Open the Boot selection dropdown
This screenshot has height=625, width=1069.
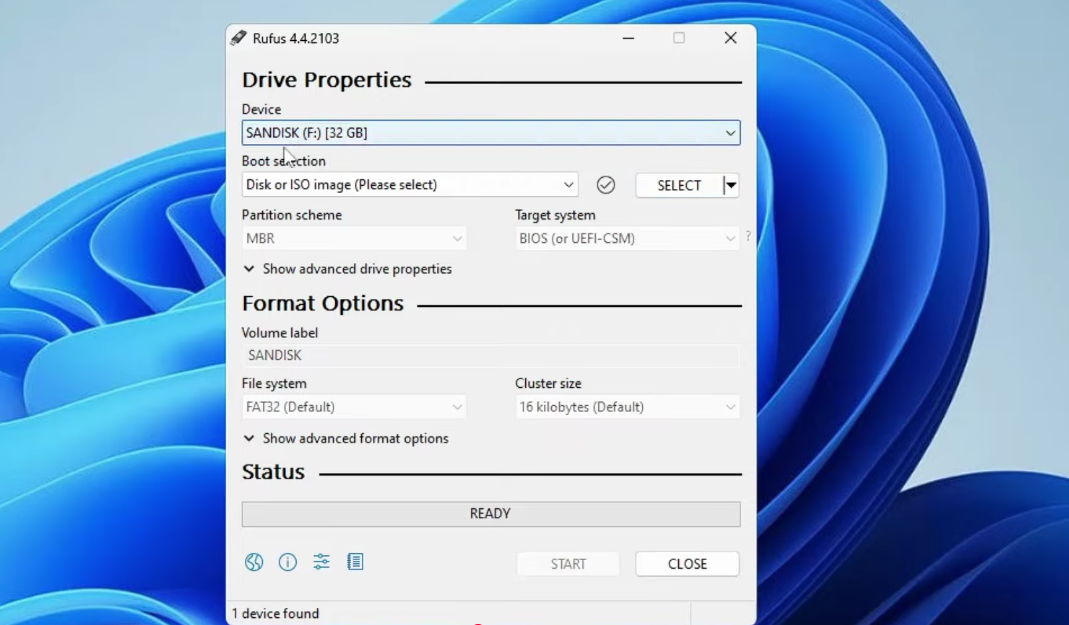tap(410, 185)
